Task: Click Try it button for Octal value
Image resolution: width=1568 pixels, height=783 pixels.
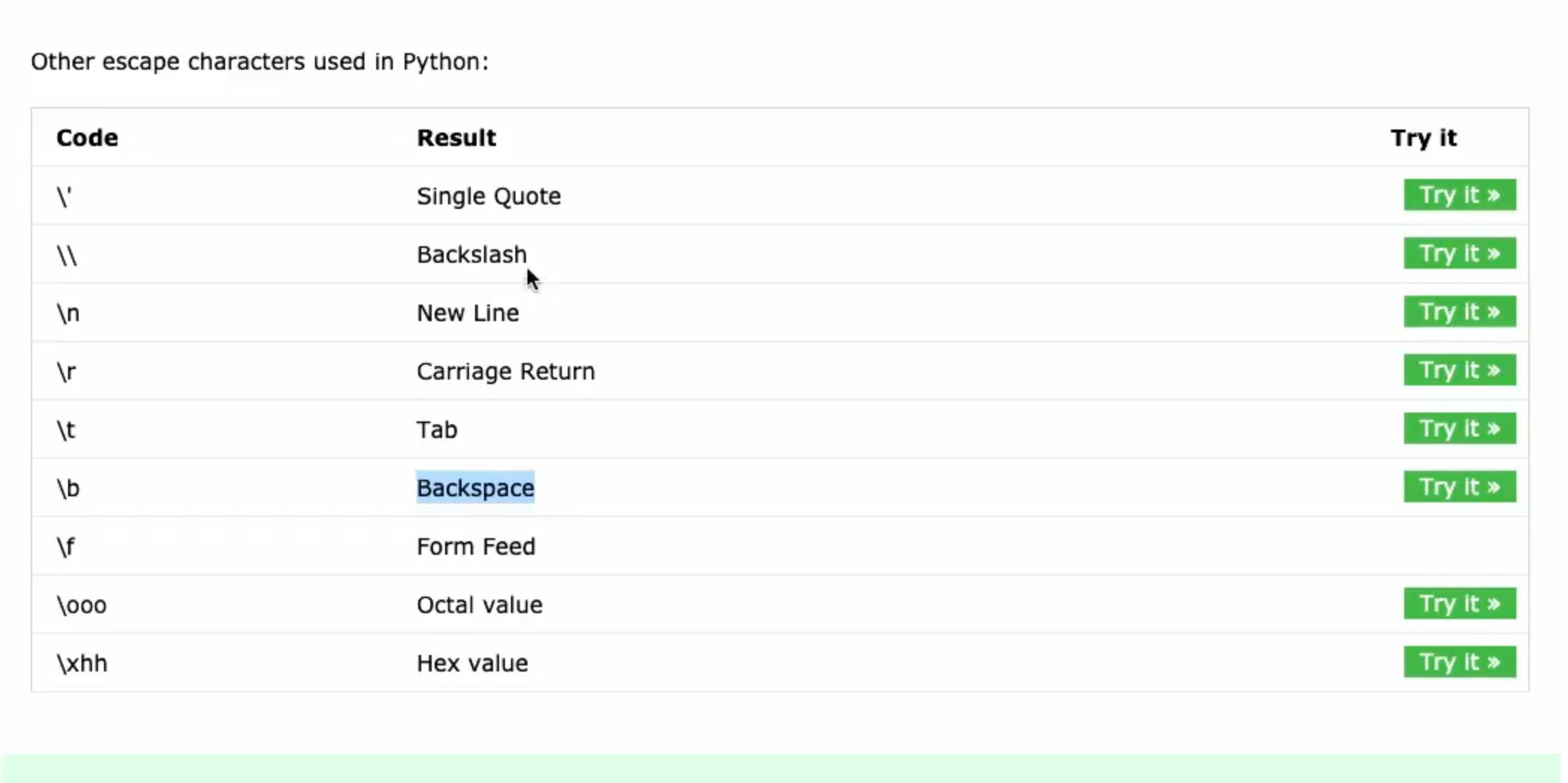Action: (x=1460, y=603)
